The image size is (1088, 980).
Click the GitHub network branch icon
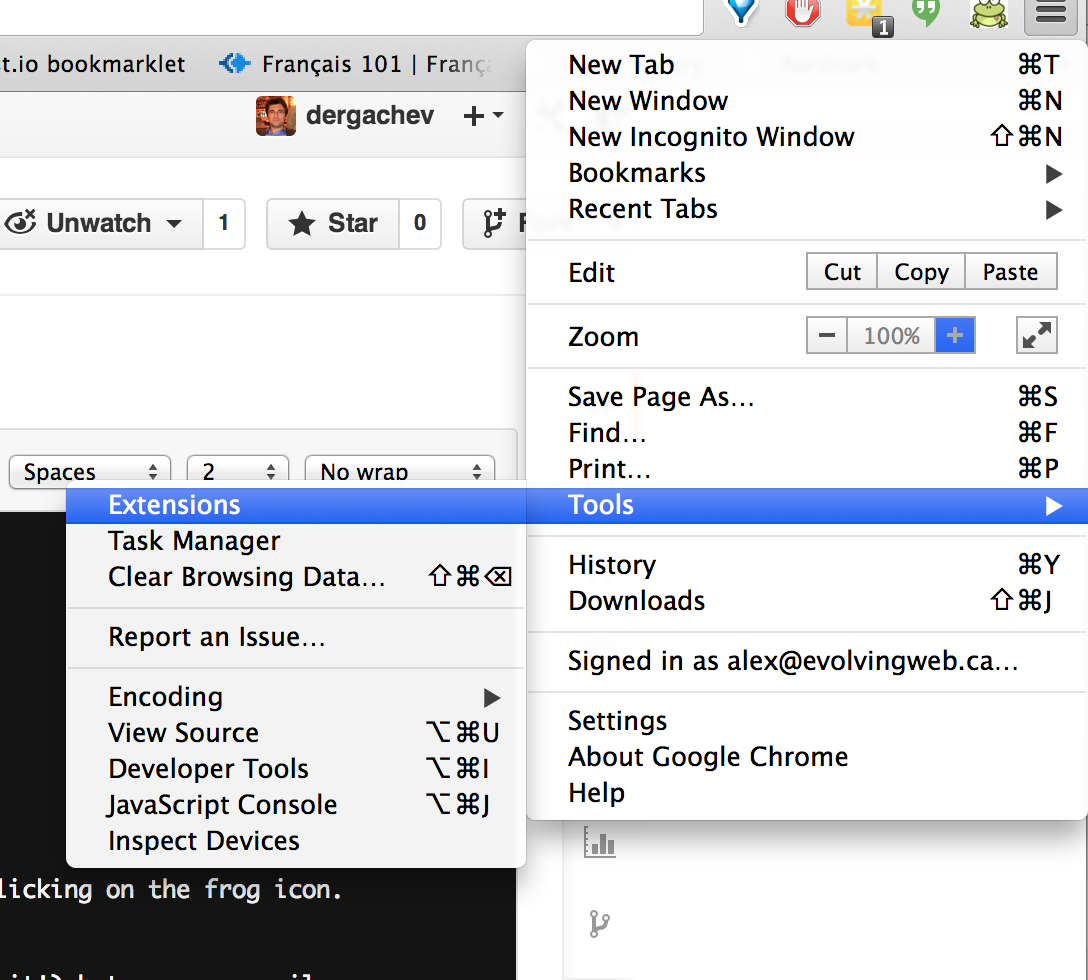599,924
